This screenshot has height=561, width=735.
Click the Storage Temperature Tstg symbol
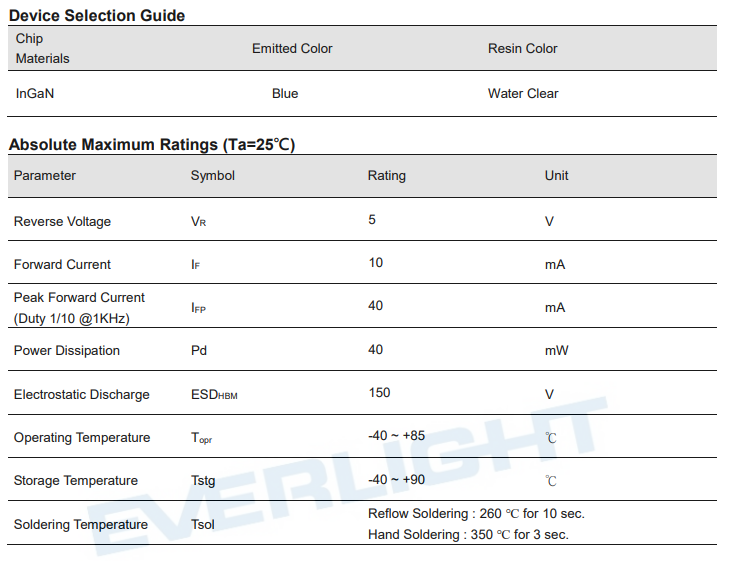click(203, 480)
